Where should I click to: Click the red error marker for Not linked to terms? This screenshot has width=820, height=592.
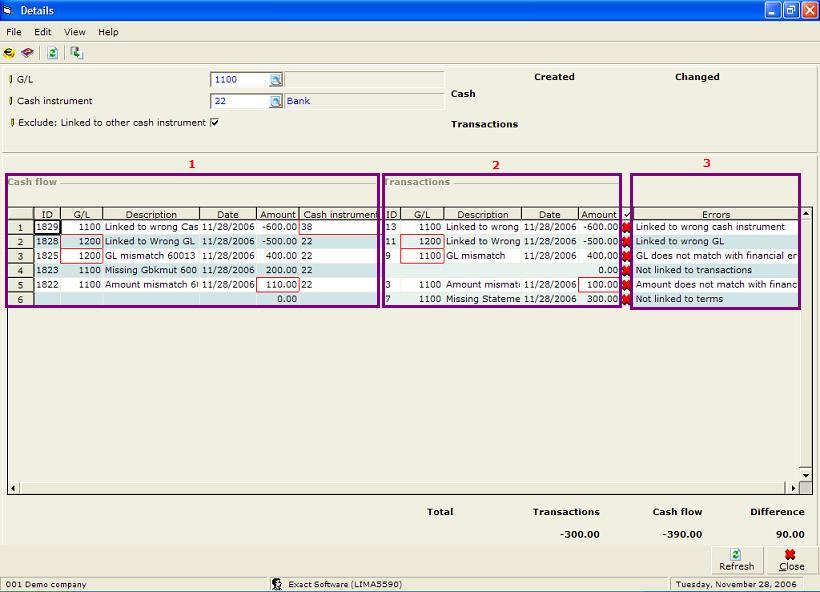click(x=627, y=297)
